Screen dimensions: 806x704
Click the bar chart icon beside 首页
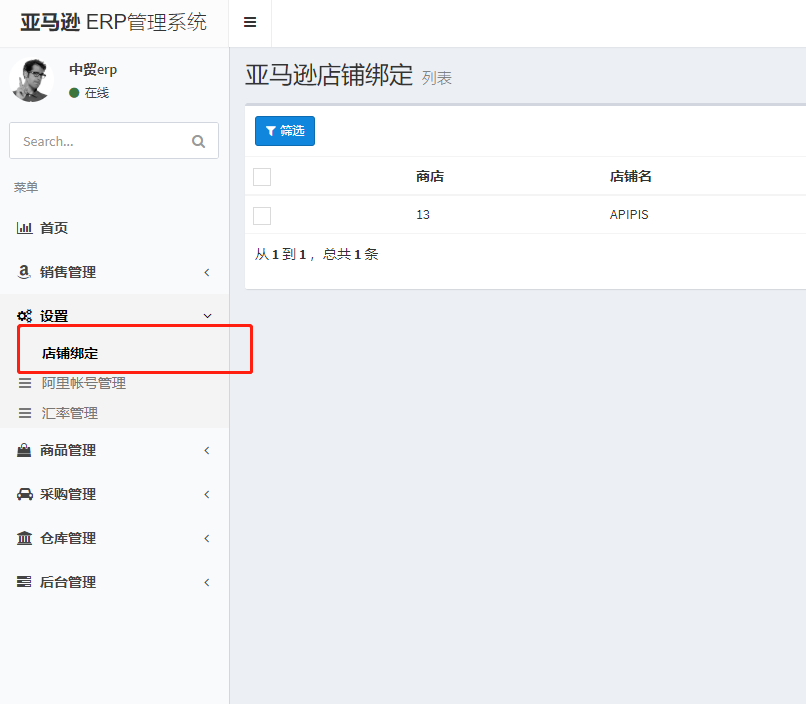tap(24, 228)
